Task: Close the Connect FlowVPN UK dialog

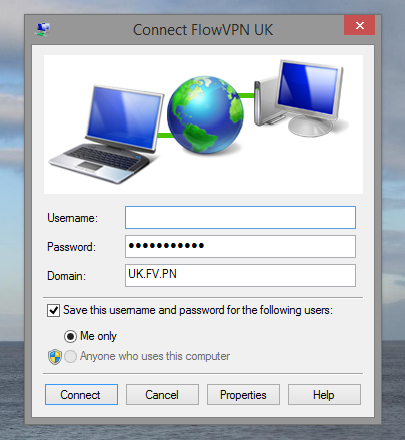Action: click(x=359, y=25)
